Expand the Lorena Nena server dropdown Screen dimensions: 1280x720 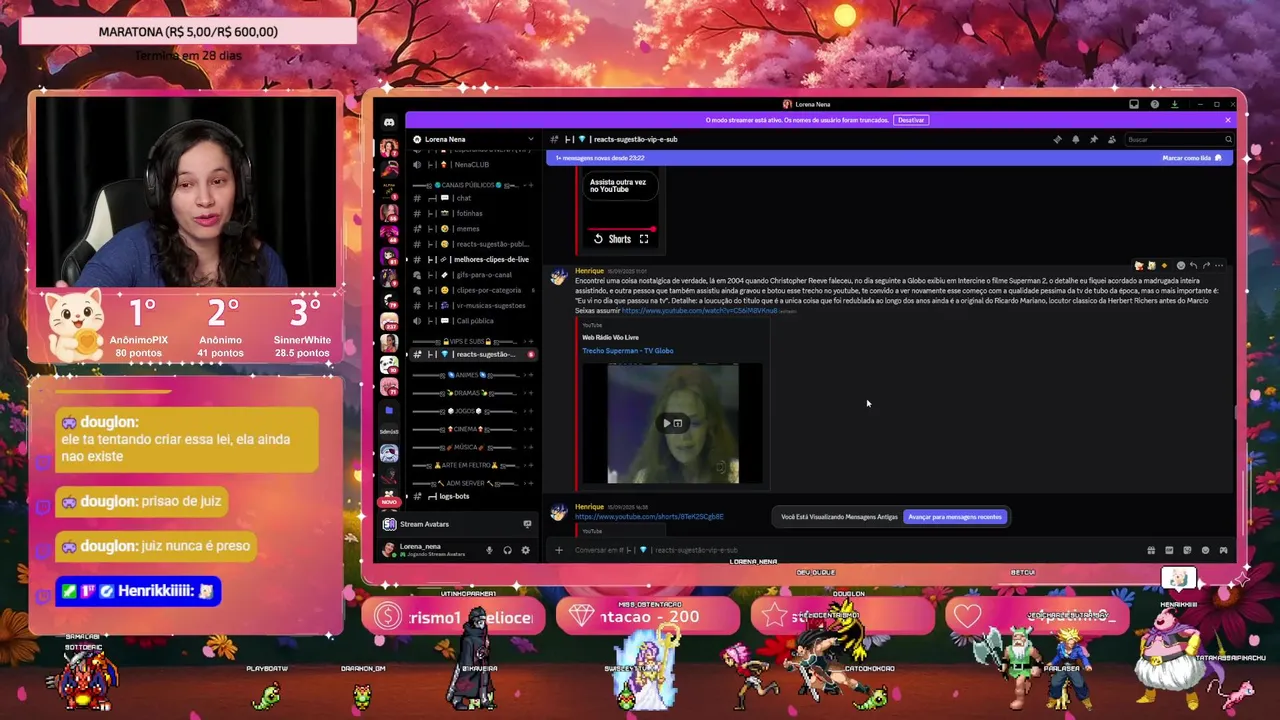[531, 139]
